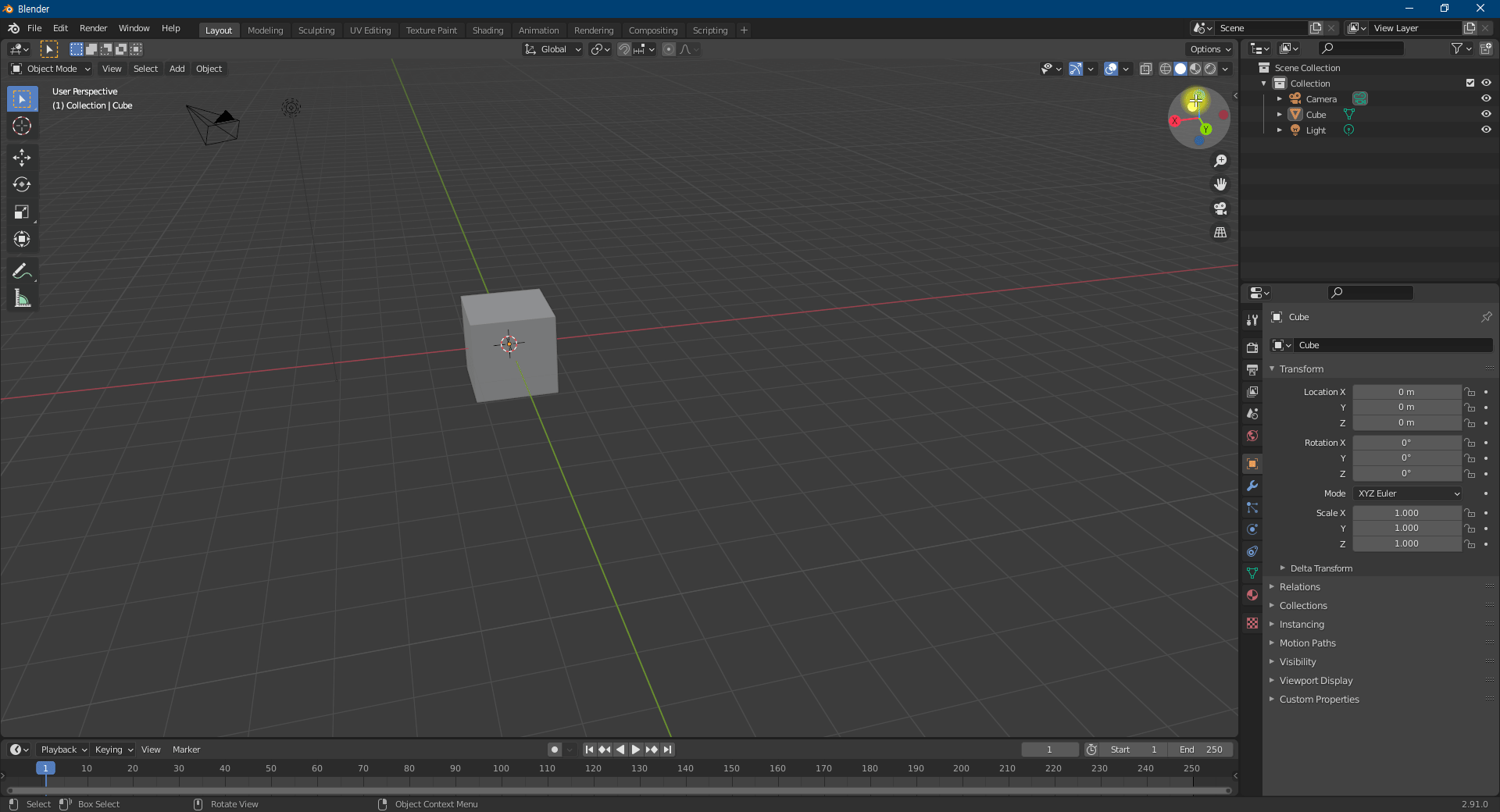Screen dimensions: 1500x812
Task: Hide the Light in outliner
Action: (x=1486, y=130)
